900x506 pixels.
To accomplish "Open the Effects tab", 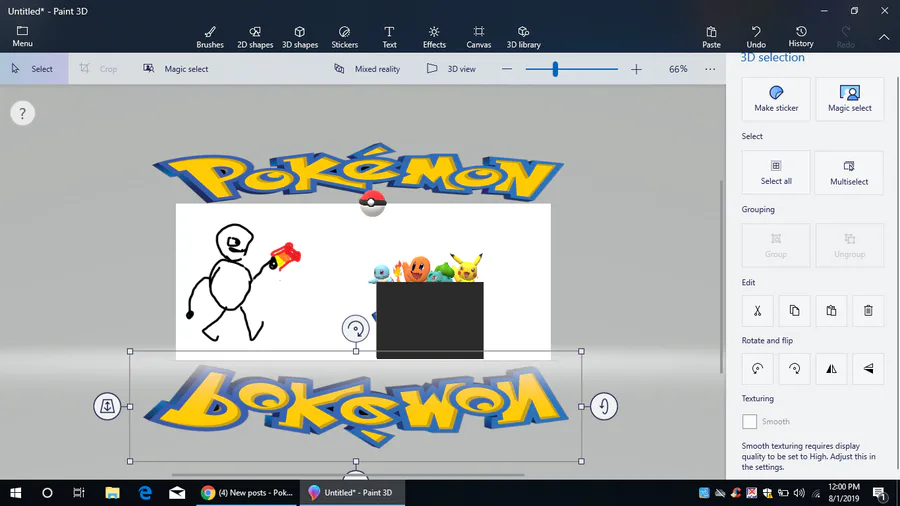I will [434, 37].
